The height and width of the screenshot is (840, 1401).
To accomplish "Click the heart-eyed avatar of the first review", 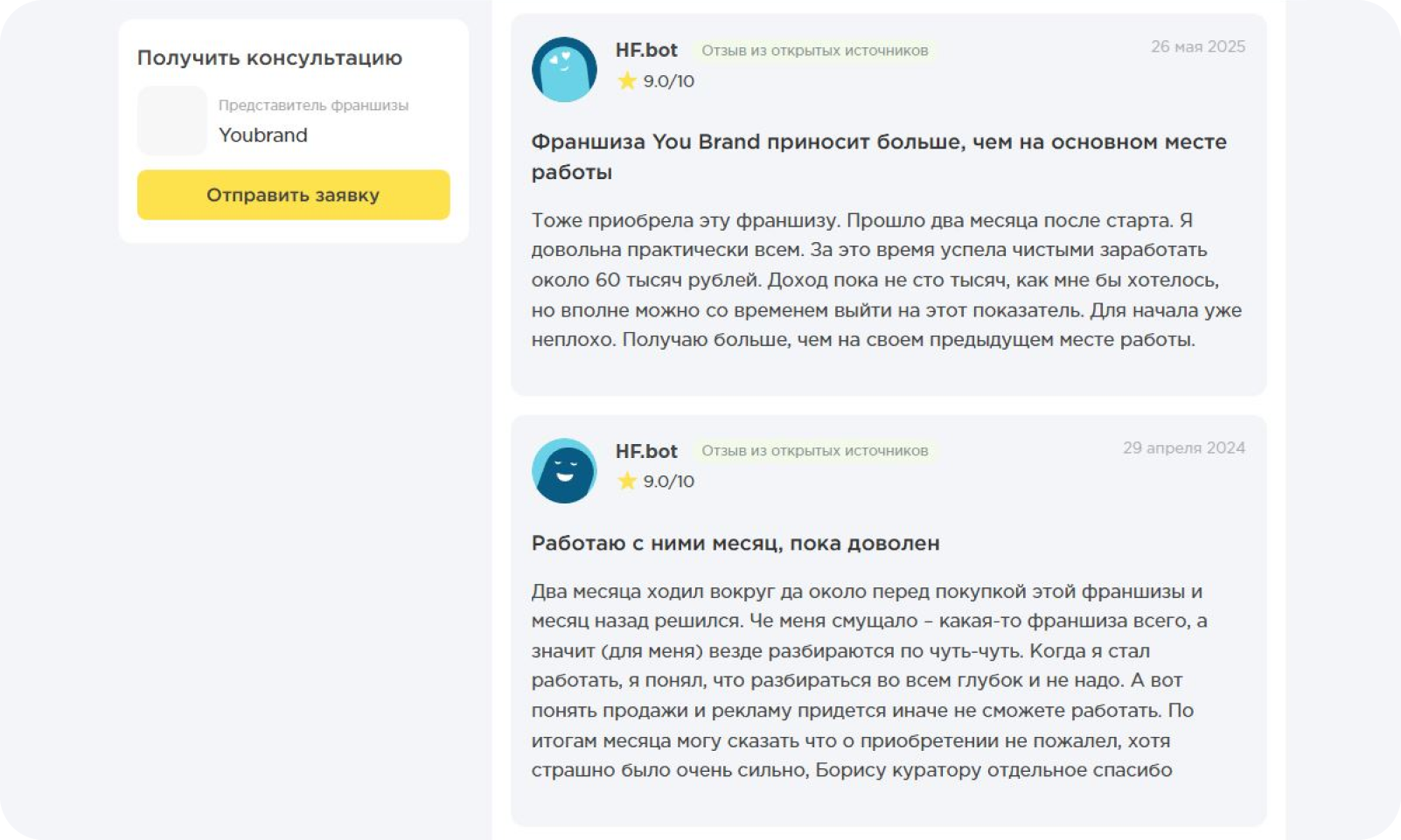I will 564,69.
